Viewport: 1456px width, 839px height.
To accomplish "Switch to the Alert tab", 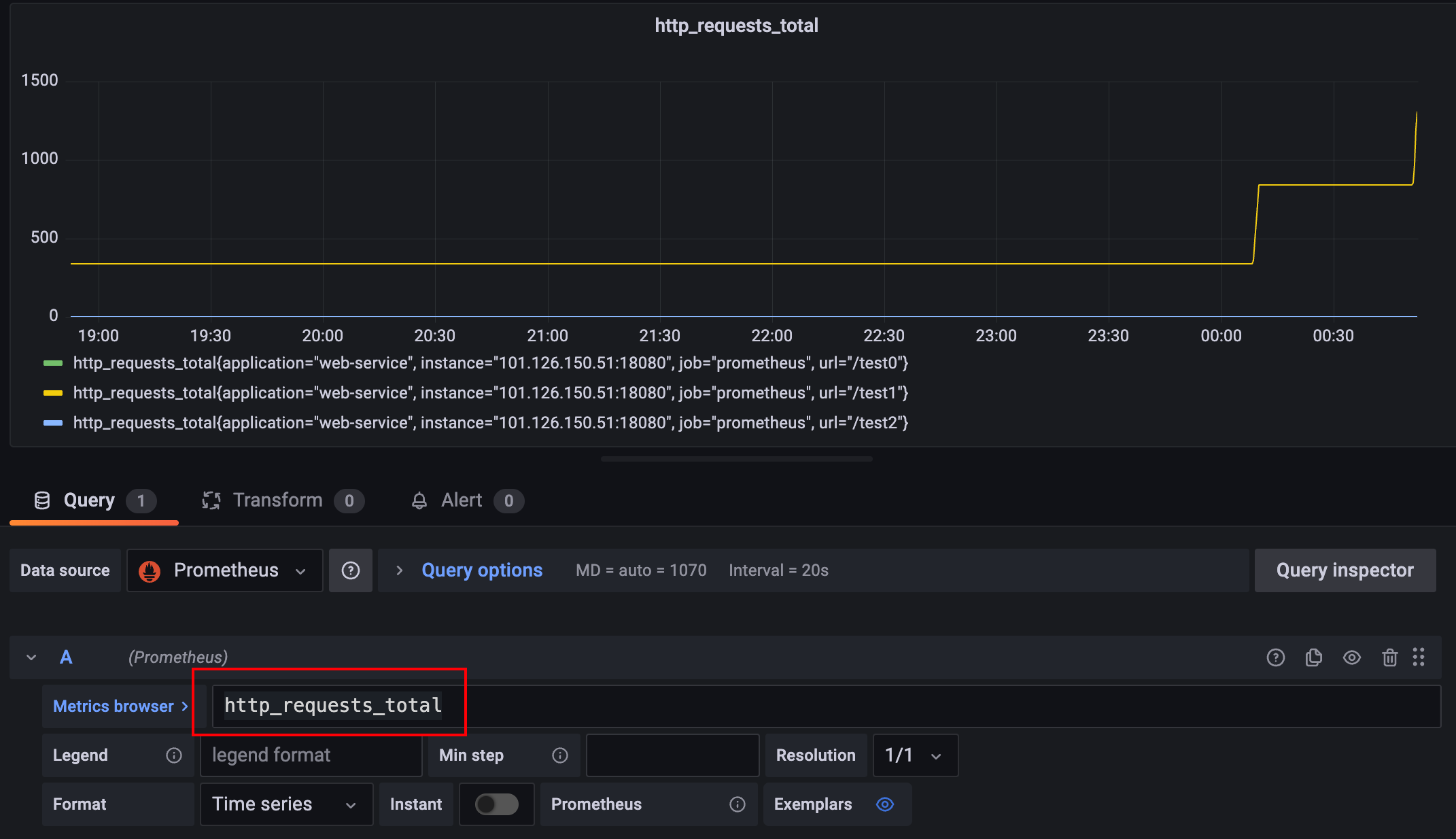I will [x=462, y=500].
